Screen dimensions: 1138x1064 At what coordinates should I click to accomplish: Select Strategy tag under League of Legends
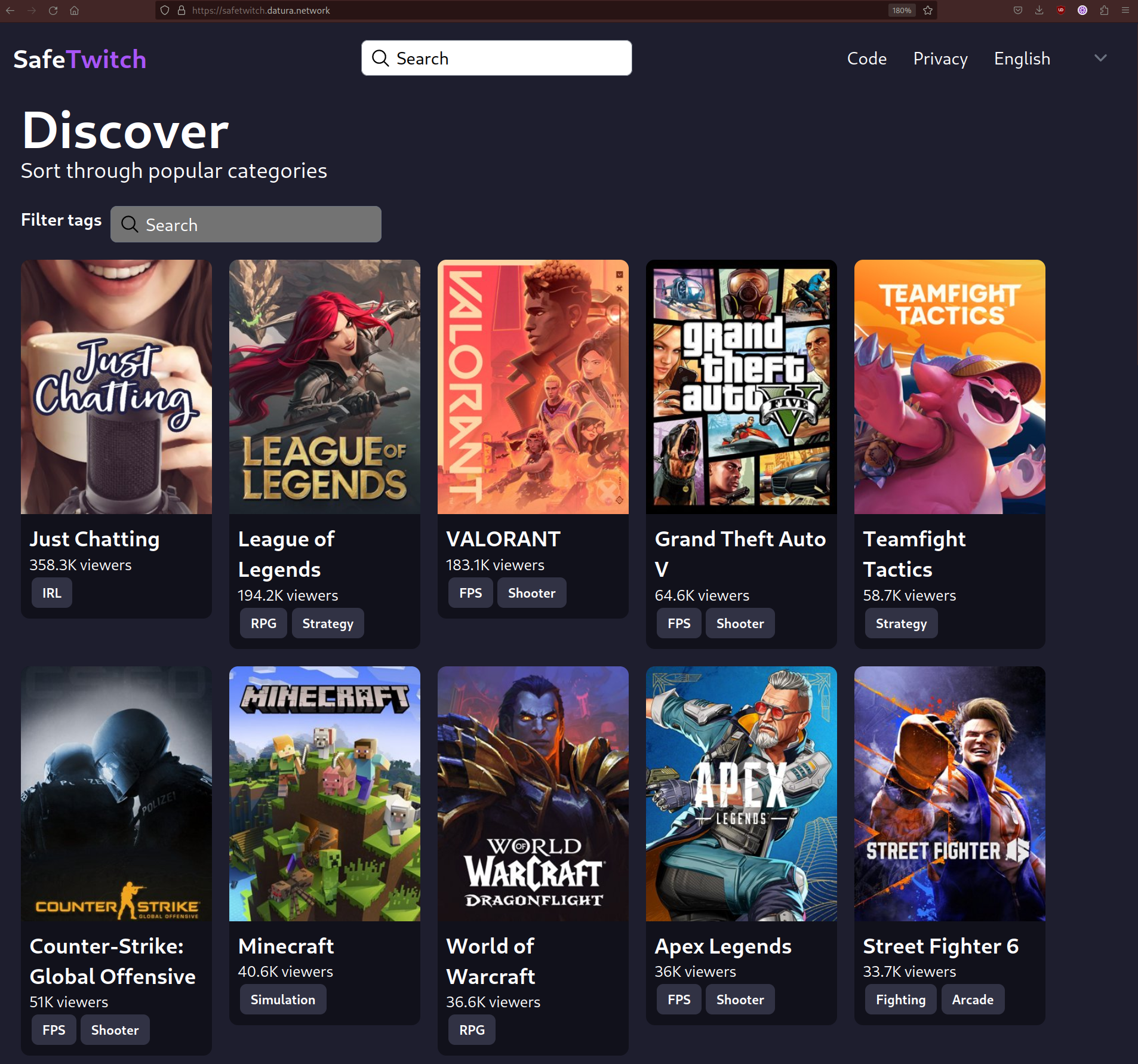pyautogui.click(x=328, y=623)
